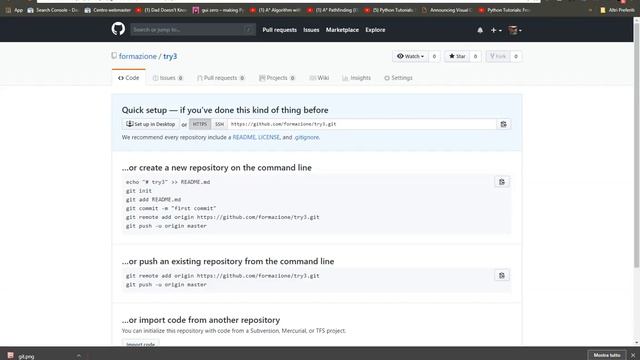Click the 'git add README.md' line

153,200
